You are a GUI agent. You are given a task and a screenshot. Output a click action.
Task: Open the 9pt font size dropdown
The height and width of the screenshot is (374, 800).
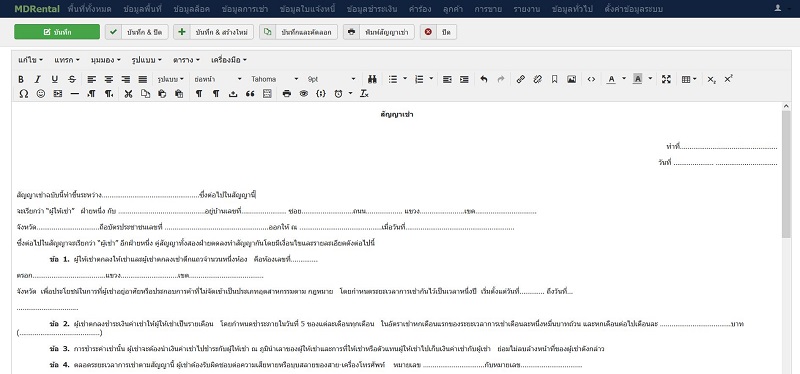331,79
